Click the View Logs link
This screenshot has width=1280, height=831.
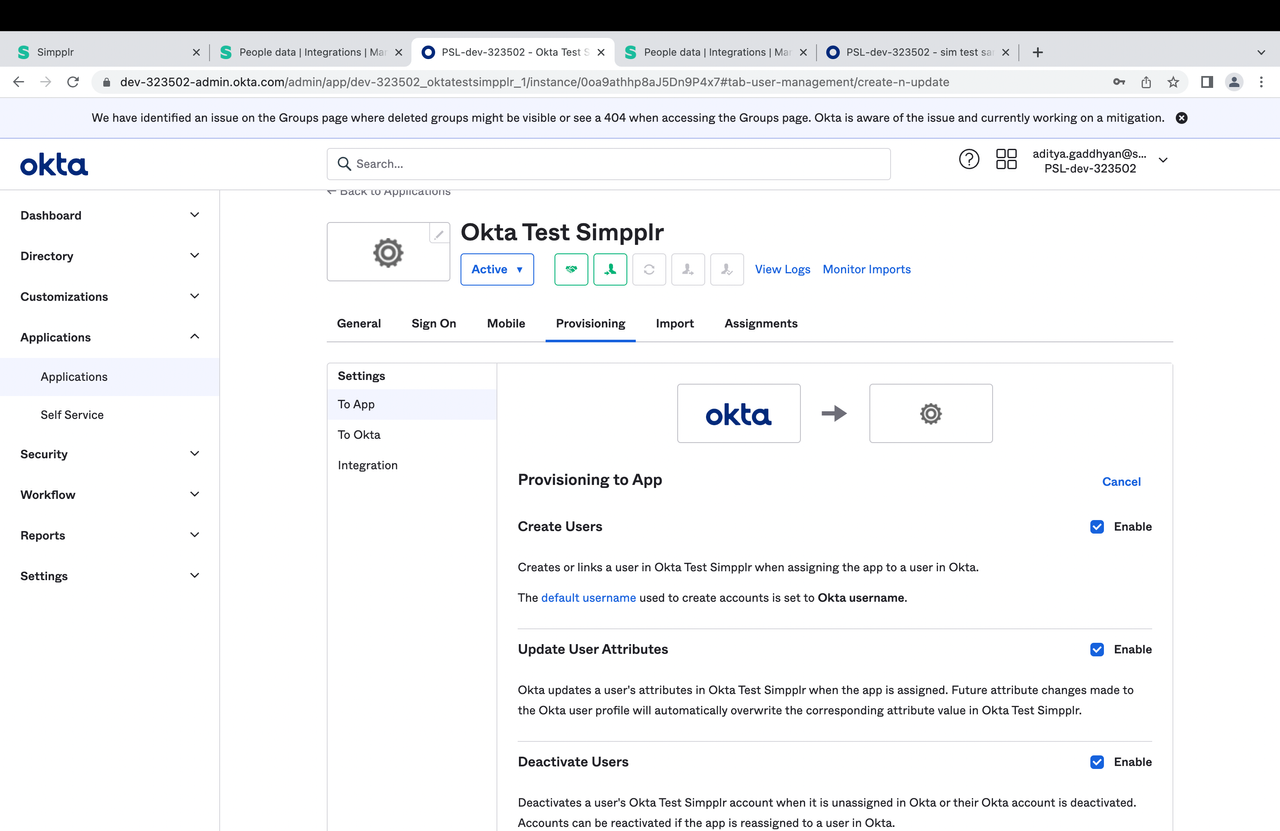[782, 269]
